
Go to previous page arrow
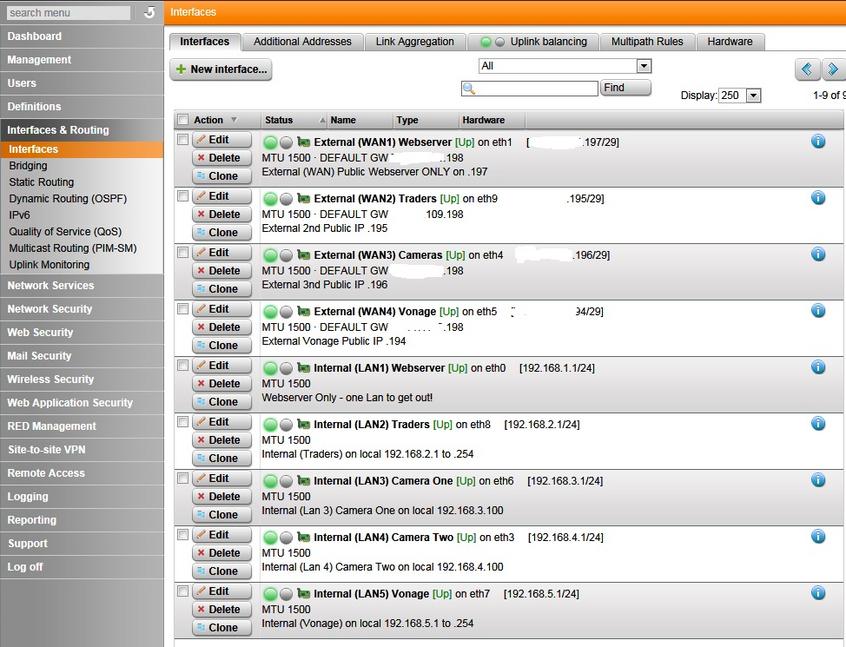[x=807, y=69]
